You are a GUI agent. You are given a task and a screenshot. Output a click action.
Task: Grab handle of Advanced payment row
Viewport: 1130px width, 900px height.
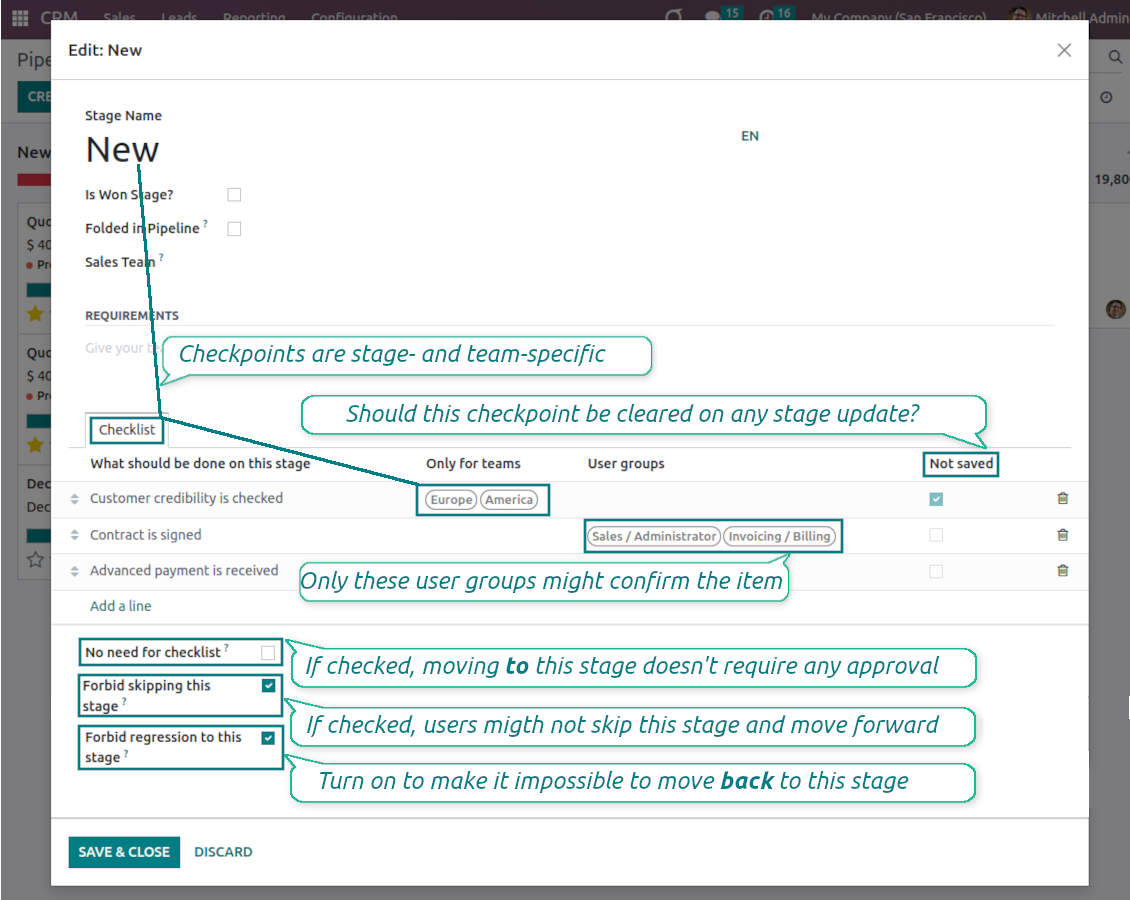74,571
